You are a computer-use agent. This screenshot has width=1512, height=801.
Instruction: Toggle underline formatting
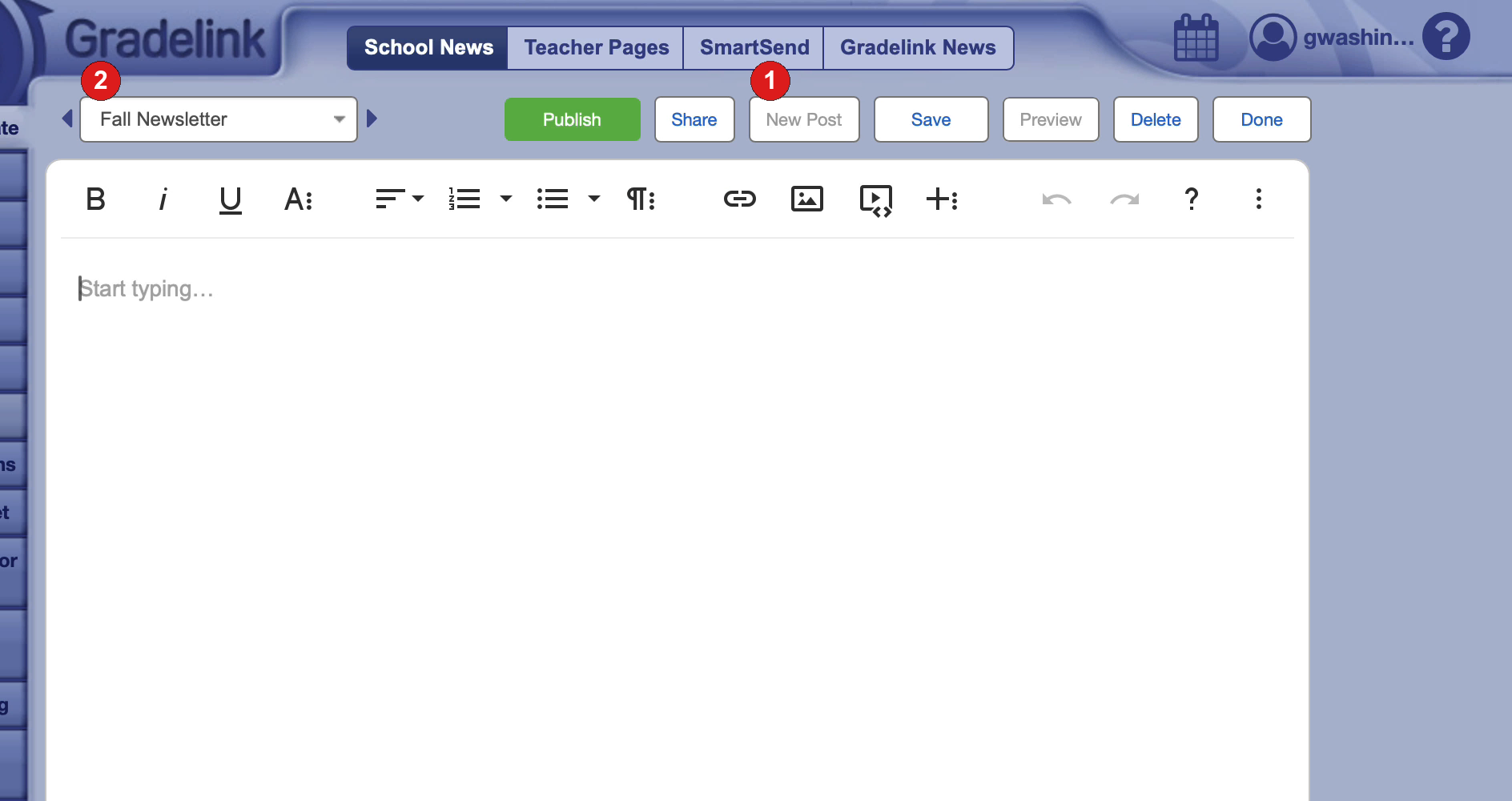coord(231,199)
